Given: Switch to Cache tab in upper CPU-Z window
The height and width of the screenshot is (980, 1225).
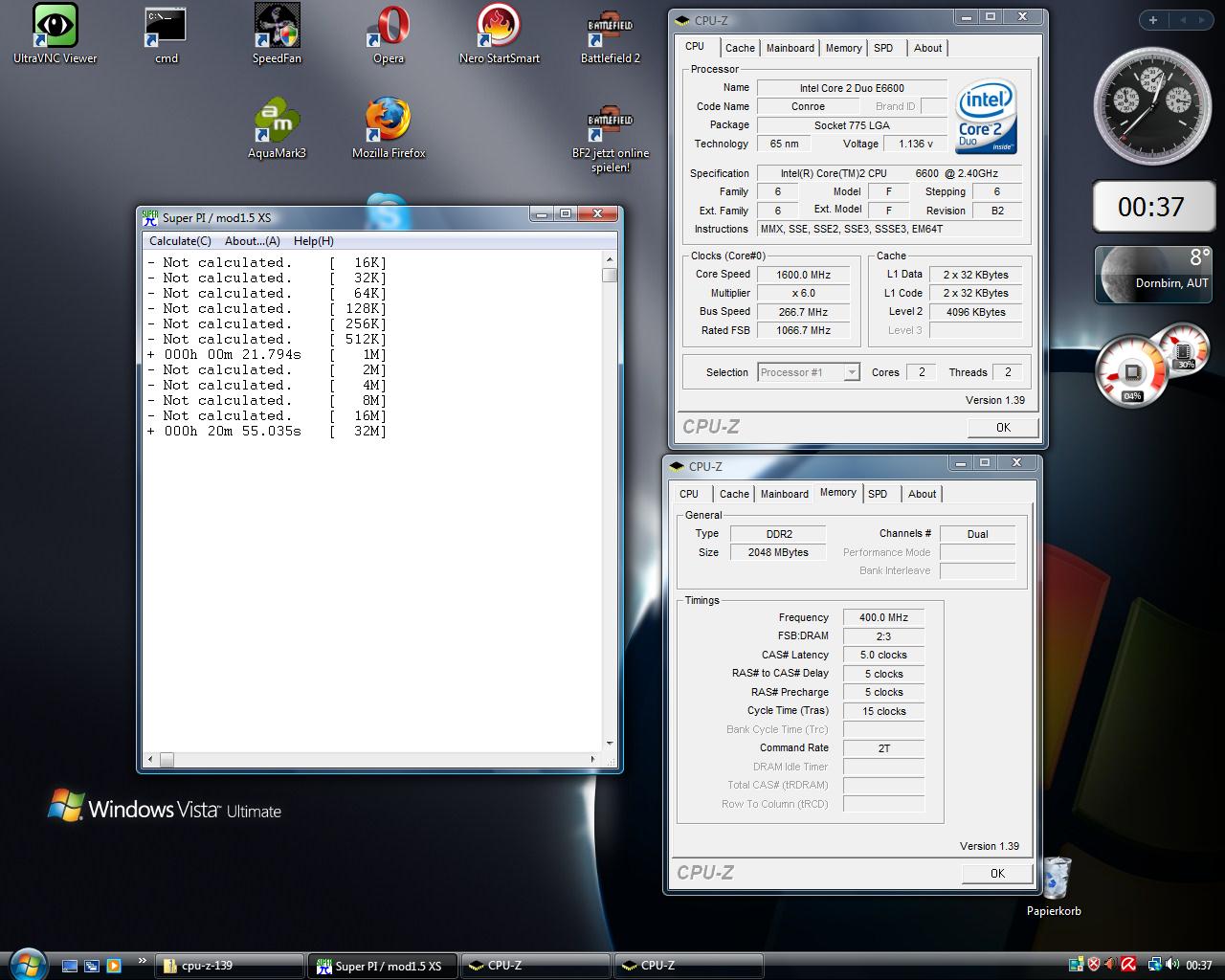Looking at the screenshot, I should tap(740, 48).
